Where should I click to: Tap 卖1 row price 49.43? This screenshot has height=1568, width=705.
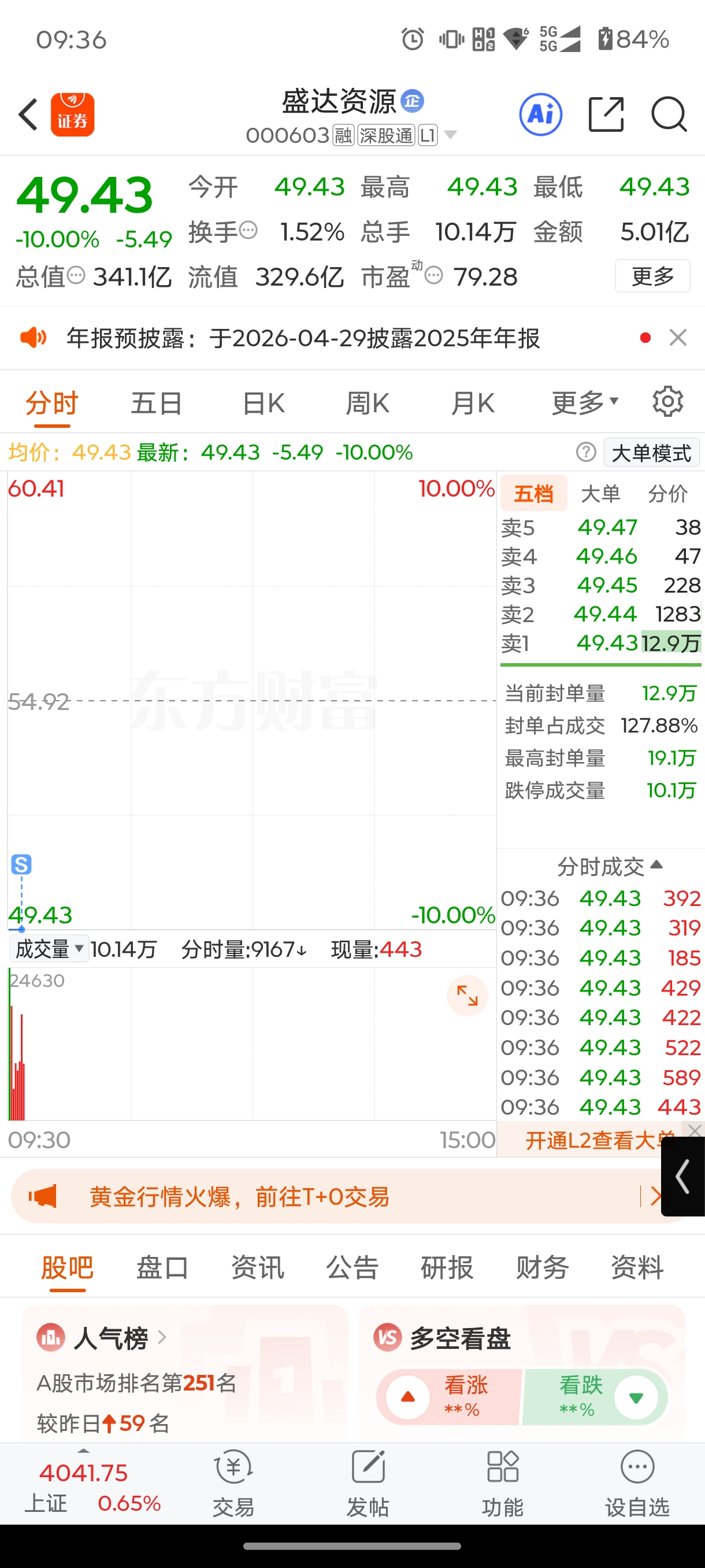pyautogui.click(x=607, y=642)
